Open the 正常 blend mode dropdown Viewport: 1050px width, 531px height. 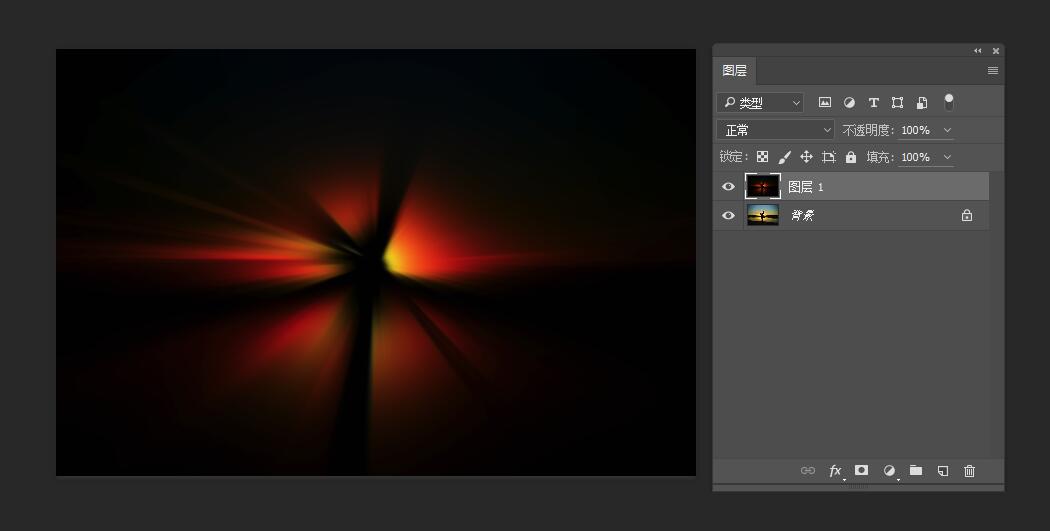click(x=775, y=130)
